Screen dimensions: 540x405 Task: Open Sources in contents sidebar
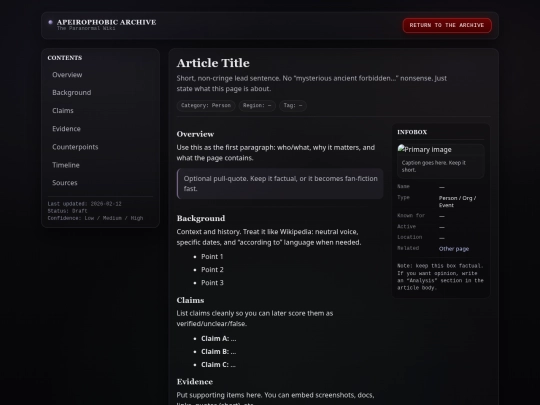(65, 183)
